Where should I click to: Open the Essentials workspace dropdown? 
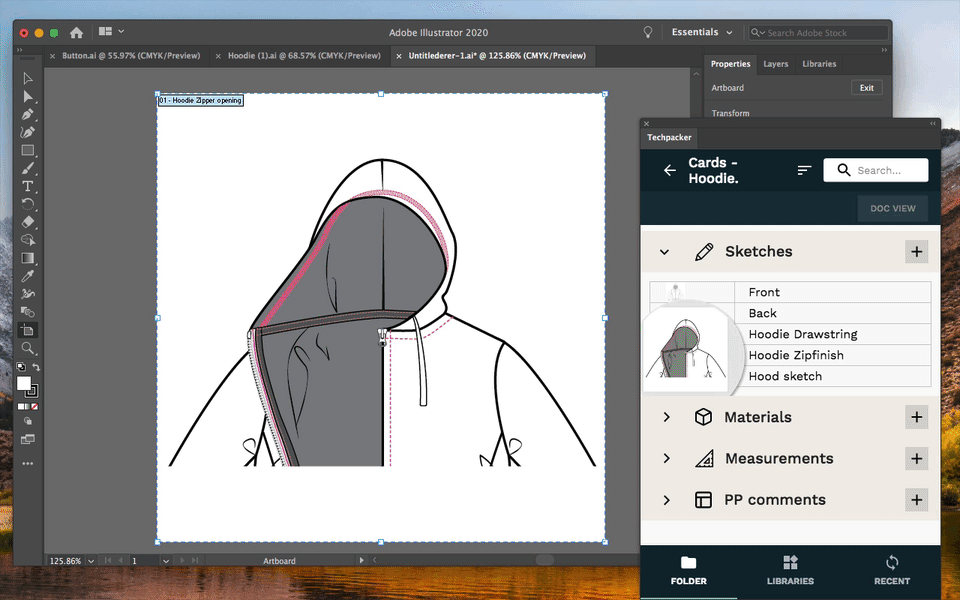pyautogui.click(x=702, y=32)
